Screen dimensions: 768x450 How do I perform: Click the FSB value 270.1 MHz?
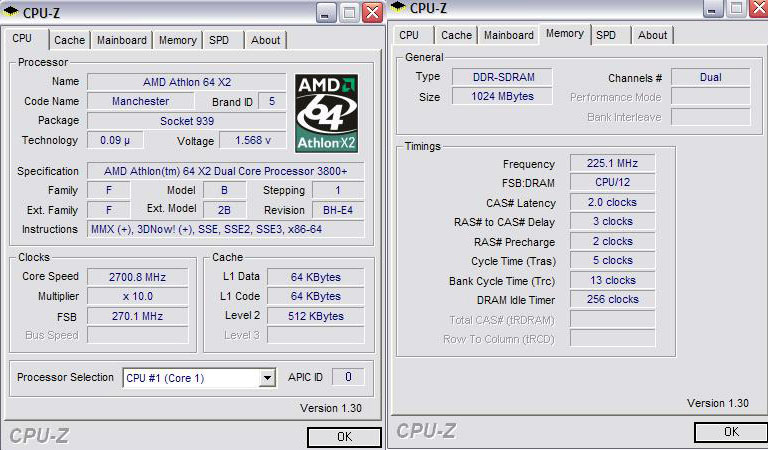pyautogui.click(x=138, y=316)
